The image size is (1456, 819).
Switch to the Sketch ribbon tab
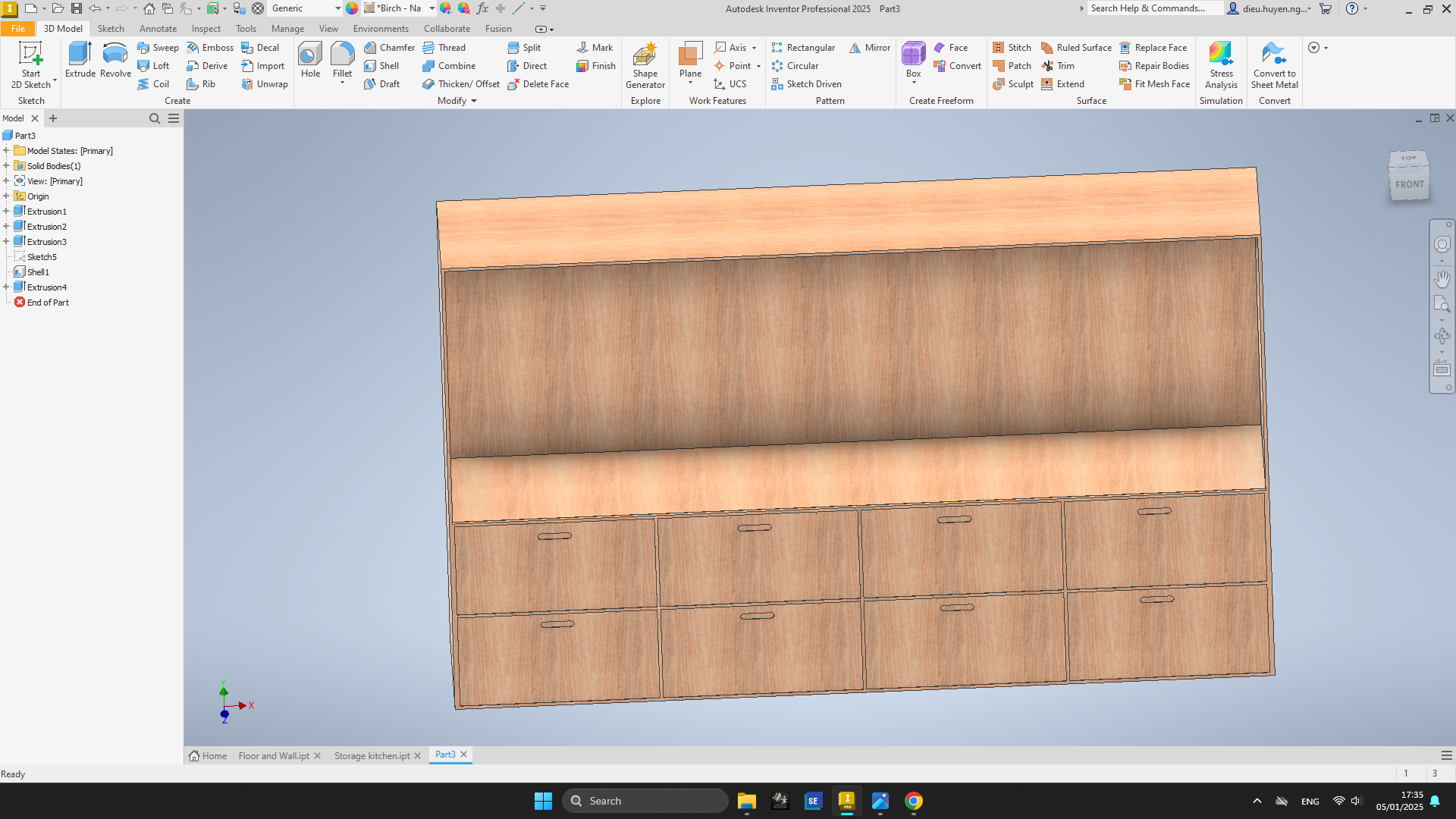point(111,29)
